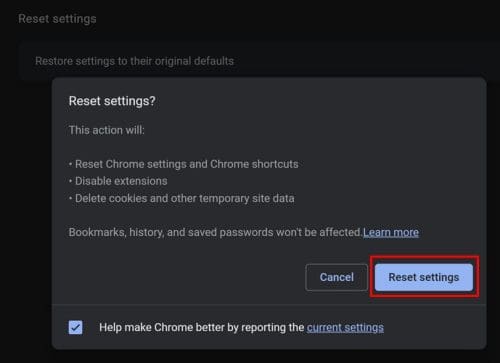The image size is (500, 363).
Task: Select the 'Reset settings' page section heading
Action: point(57,19)
